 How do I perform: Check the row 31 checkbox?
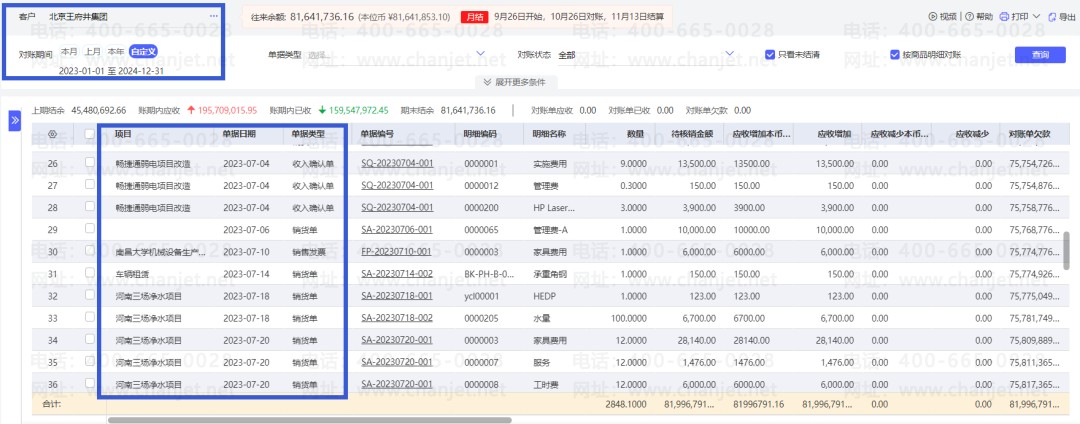tap(89, 273)
